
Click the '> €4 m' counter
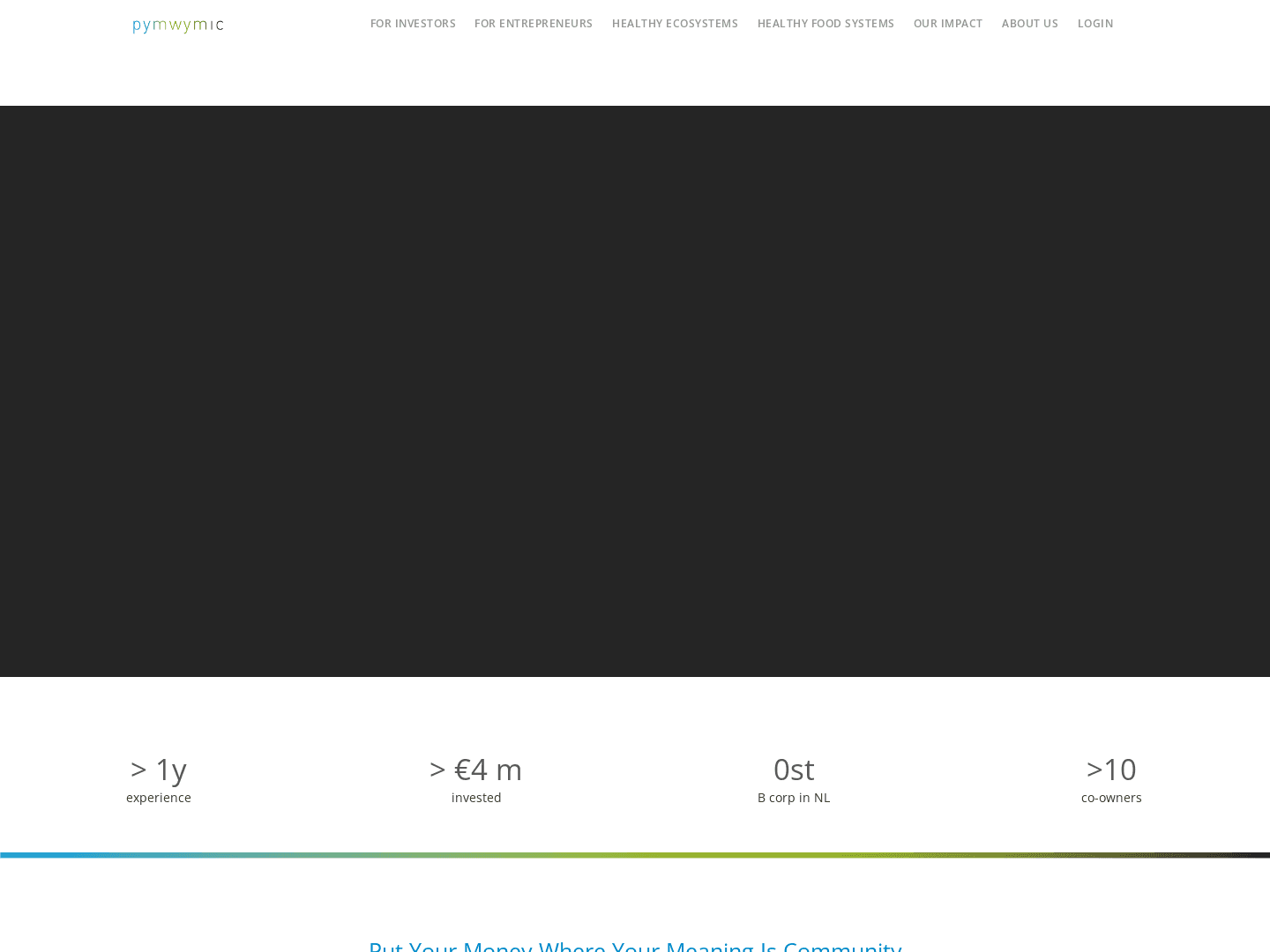(x=476, y=770)
